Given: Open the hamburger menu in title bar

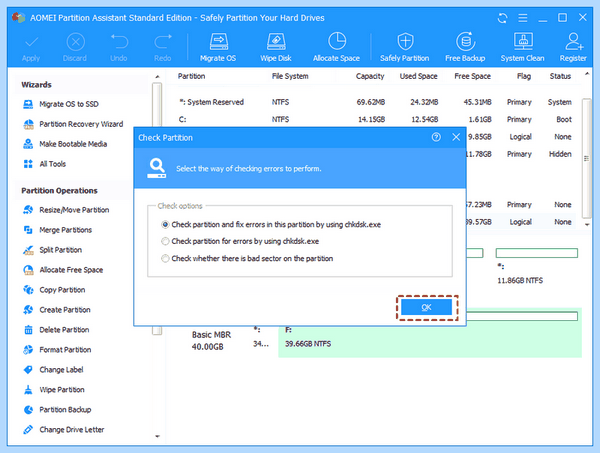Looking at the screenshot, I should (523, 18).
